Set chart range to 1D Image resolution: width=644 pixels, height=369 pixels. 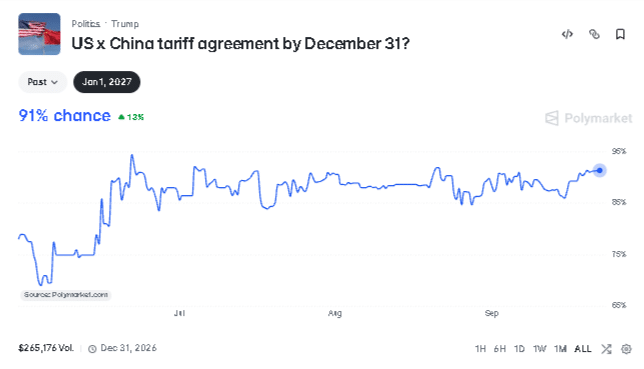[519, 349]
